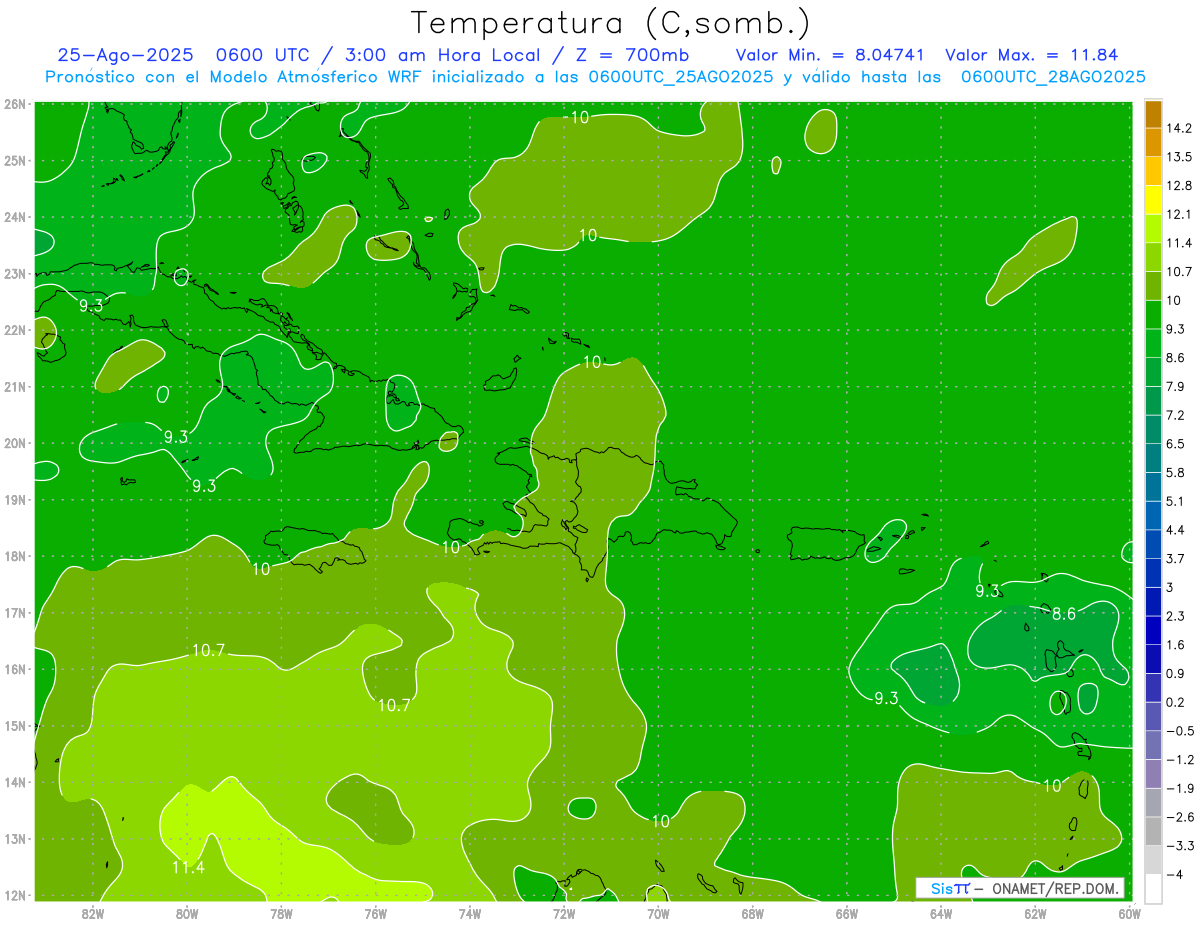Click the "Valor Min. = 8.04741" value
The image size is (1200, 927).
[830, 55]
